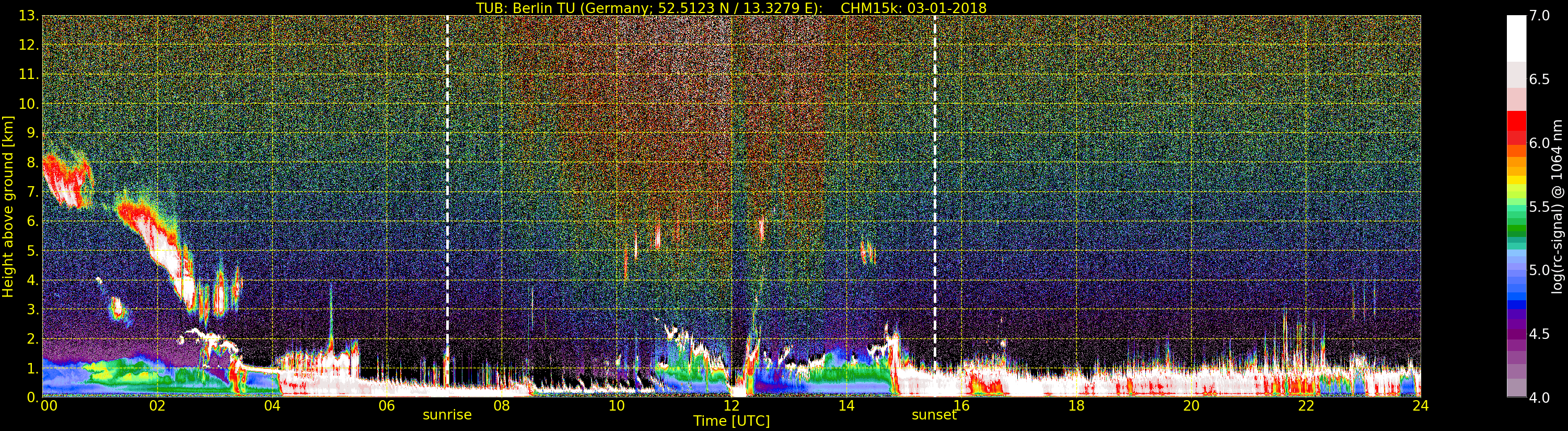
Task: Click the time axis tick label '14'
Action: 846,405
